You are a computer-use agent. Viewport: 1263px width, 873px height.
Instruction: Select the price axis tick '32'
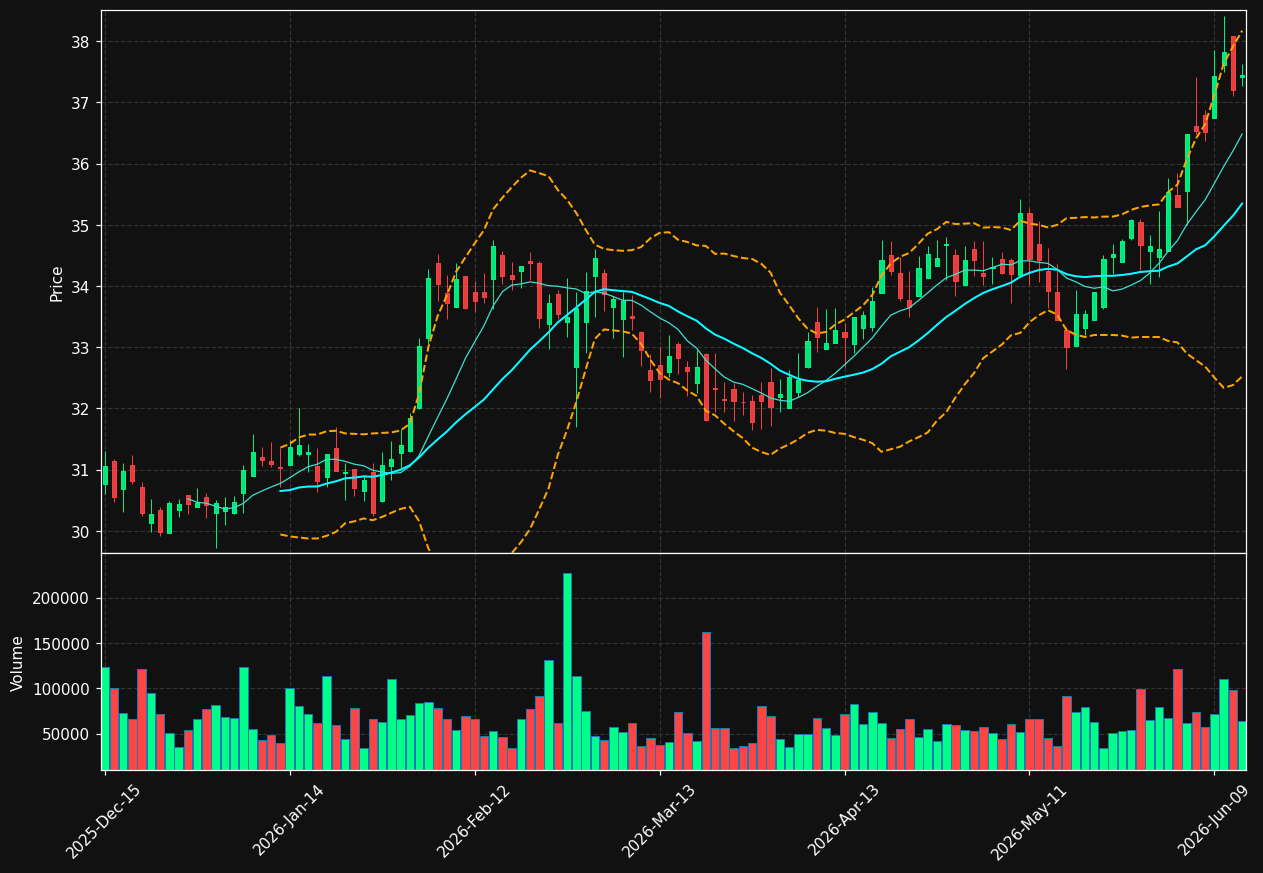tap(81, 409)
